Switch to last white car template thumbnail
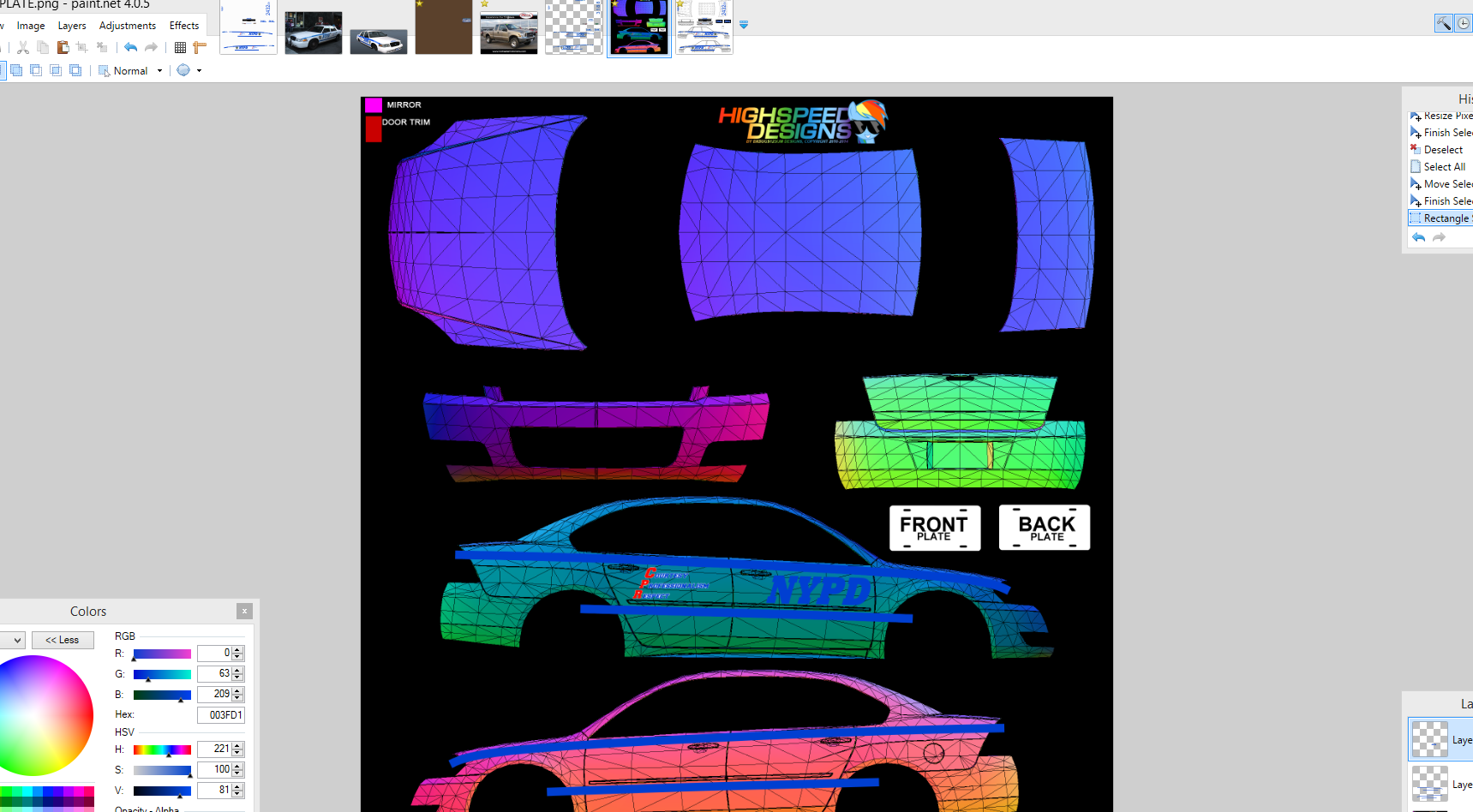Image resolution: width=1473 pixels, height=812 pixels. tap(704, 27)
